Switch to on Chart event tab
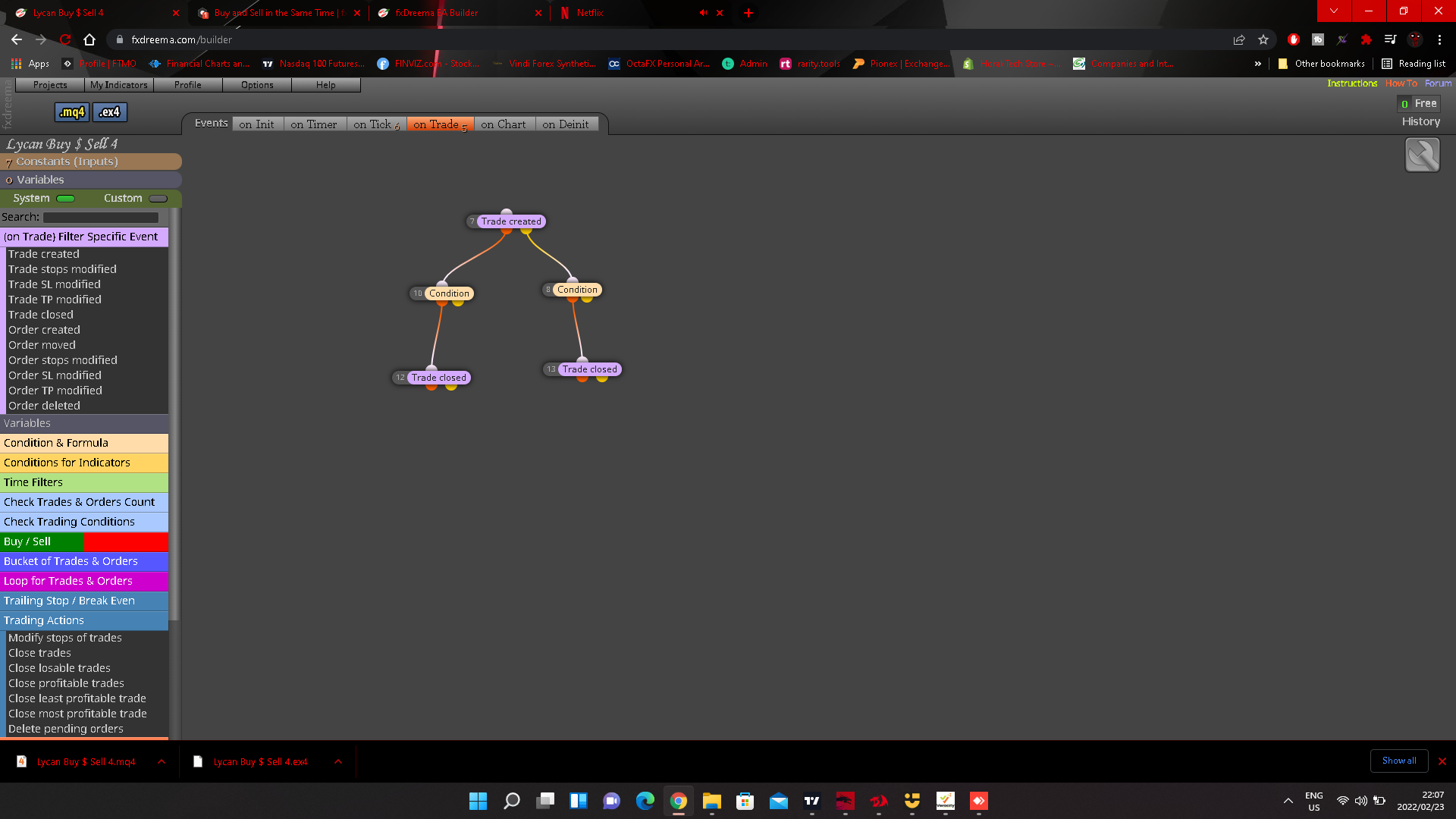Viewport: 1456px width, 819px height. click(x=504, y=124)
